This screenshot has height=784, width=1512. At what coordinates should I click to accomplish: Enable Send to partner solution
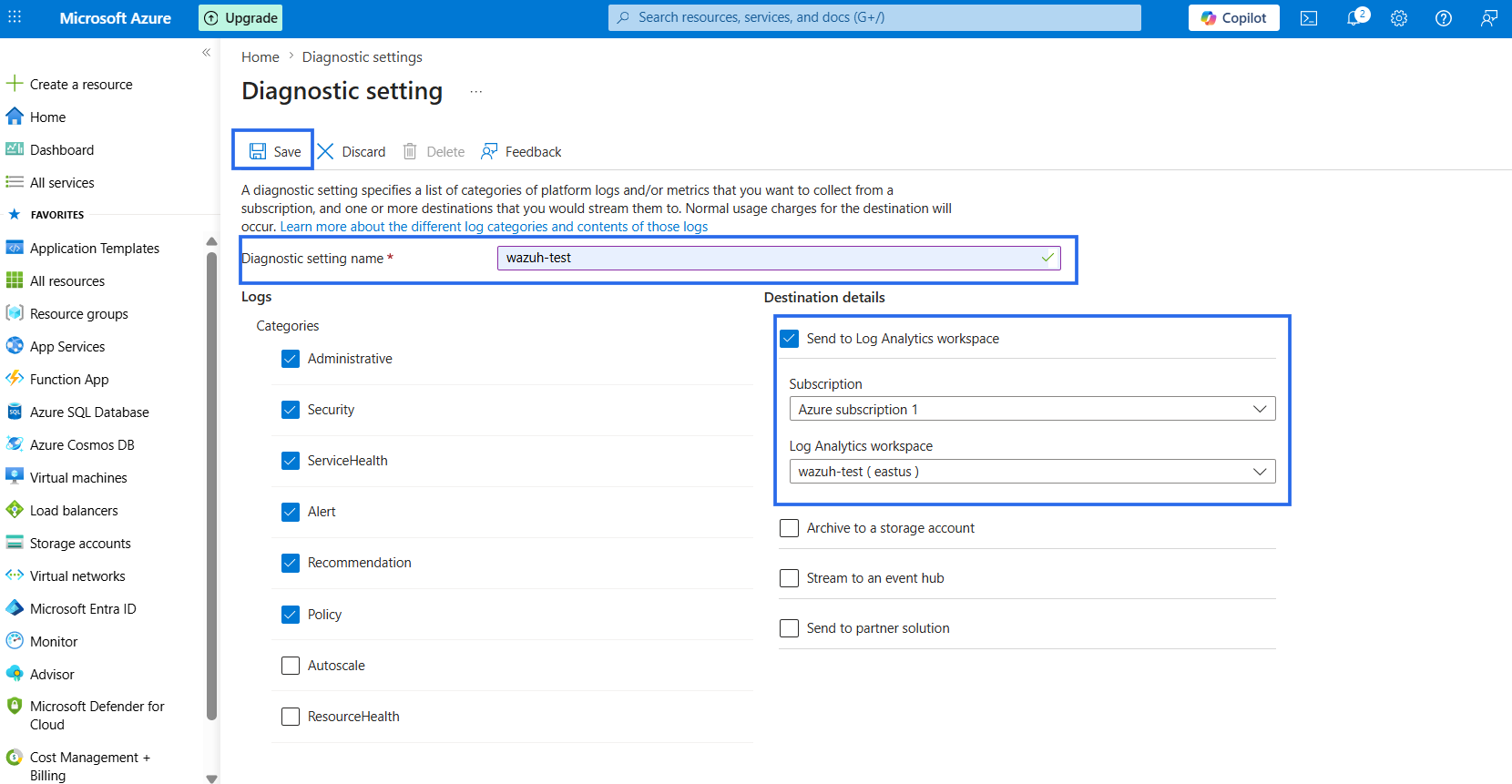790,628
